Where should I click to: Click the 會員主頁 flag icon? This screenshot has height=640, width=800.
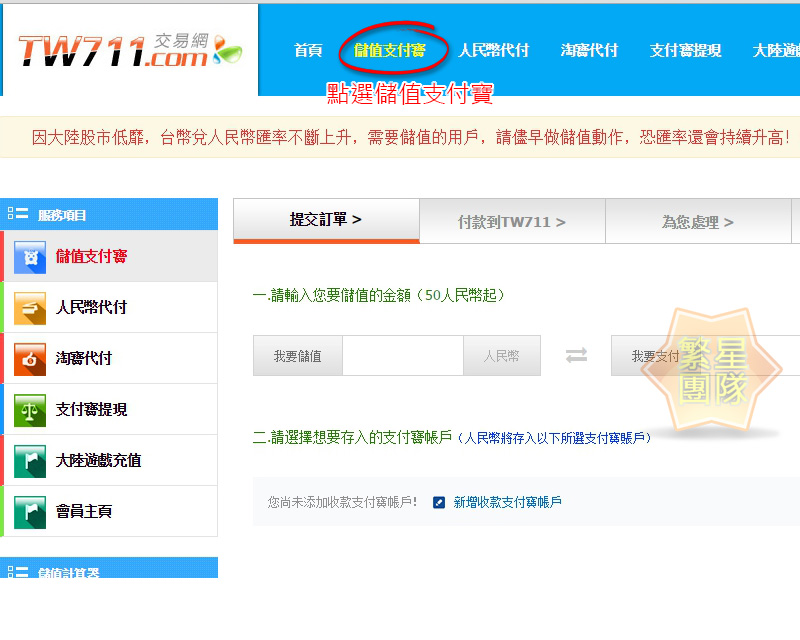click(x=30, y=512)
